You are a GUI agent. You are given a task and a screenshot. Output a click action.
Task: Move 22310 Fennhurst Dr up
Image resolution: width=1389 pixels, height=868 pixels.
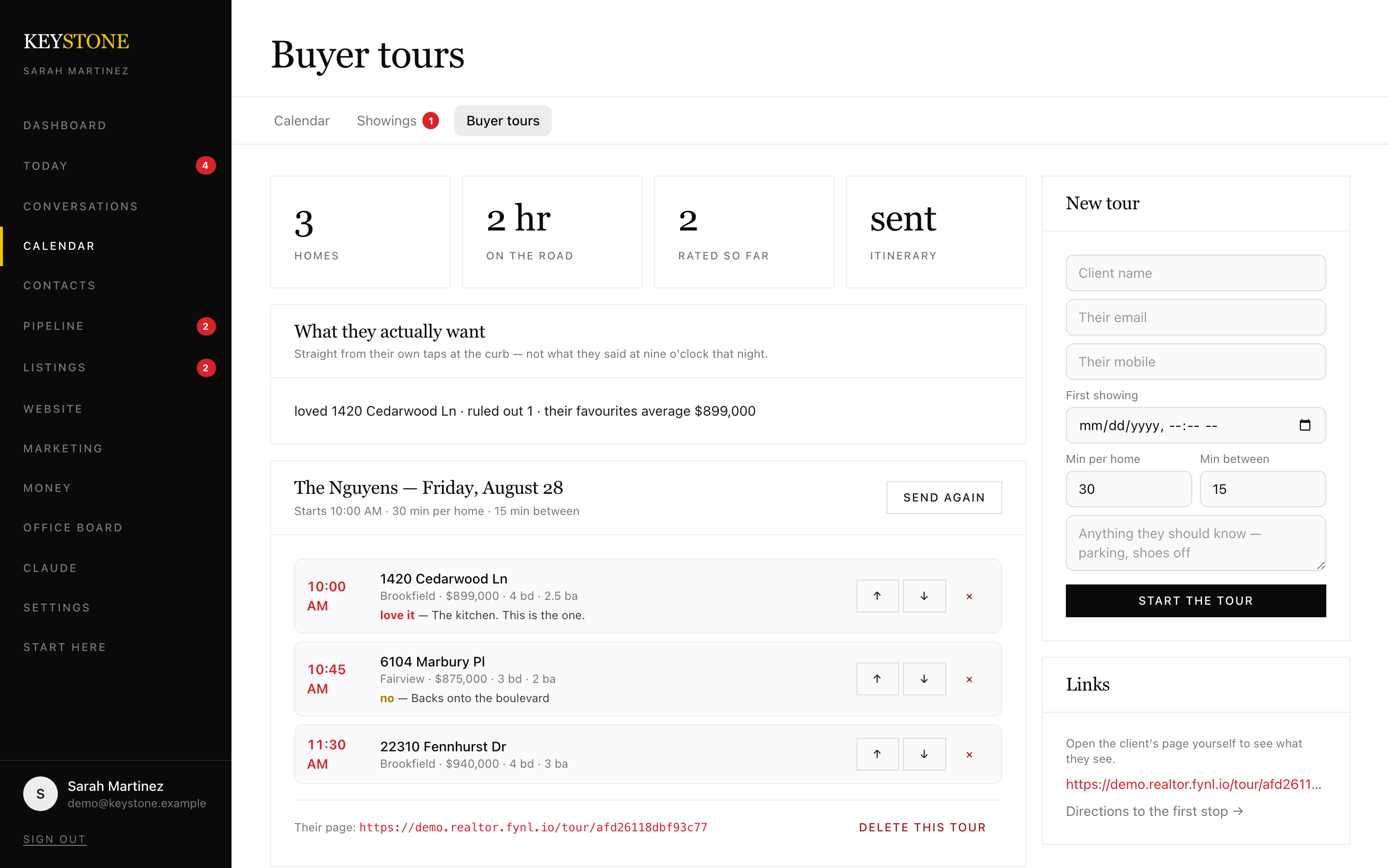(x=877, y=754)
